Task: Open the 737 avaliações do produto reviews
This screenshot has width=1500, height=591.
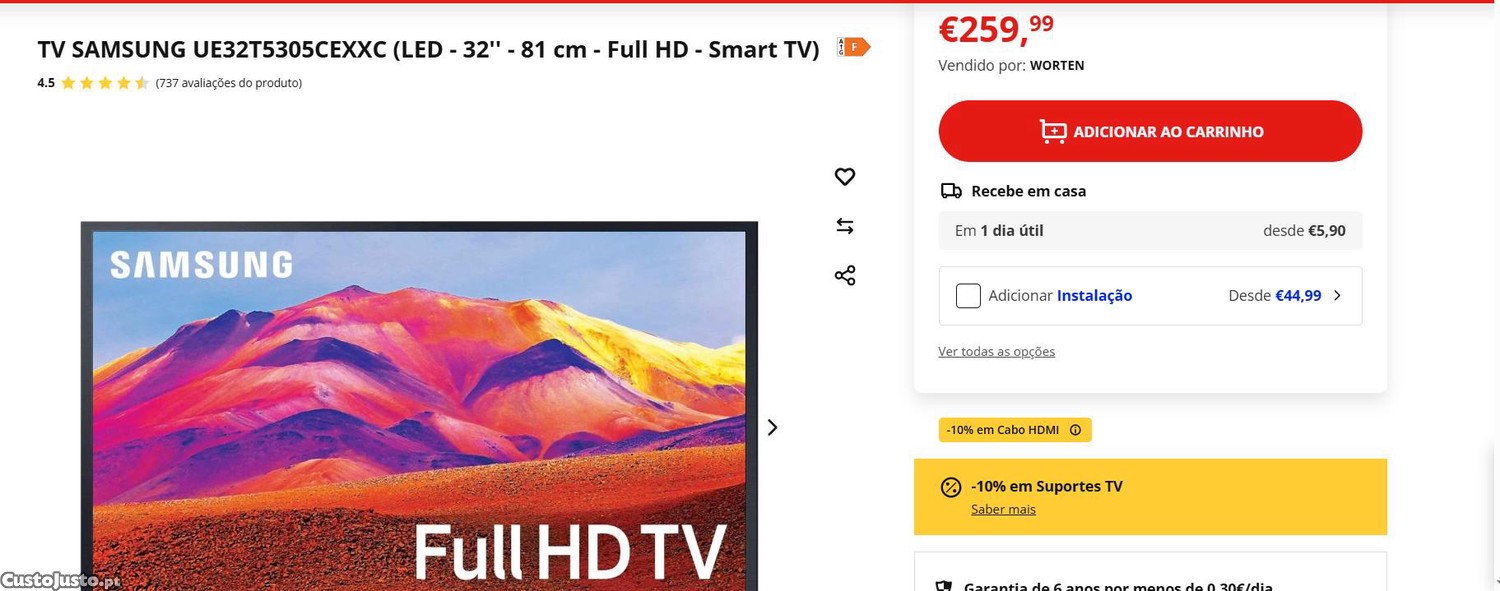Action: [x=229, y=83]
